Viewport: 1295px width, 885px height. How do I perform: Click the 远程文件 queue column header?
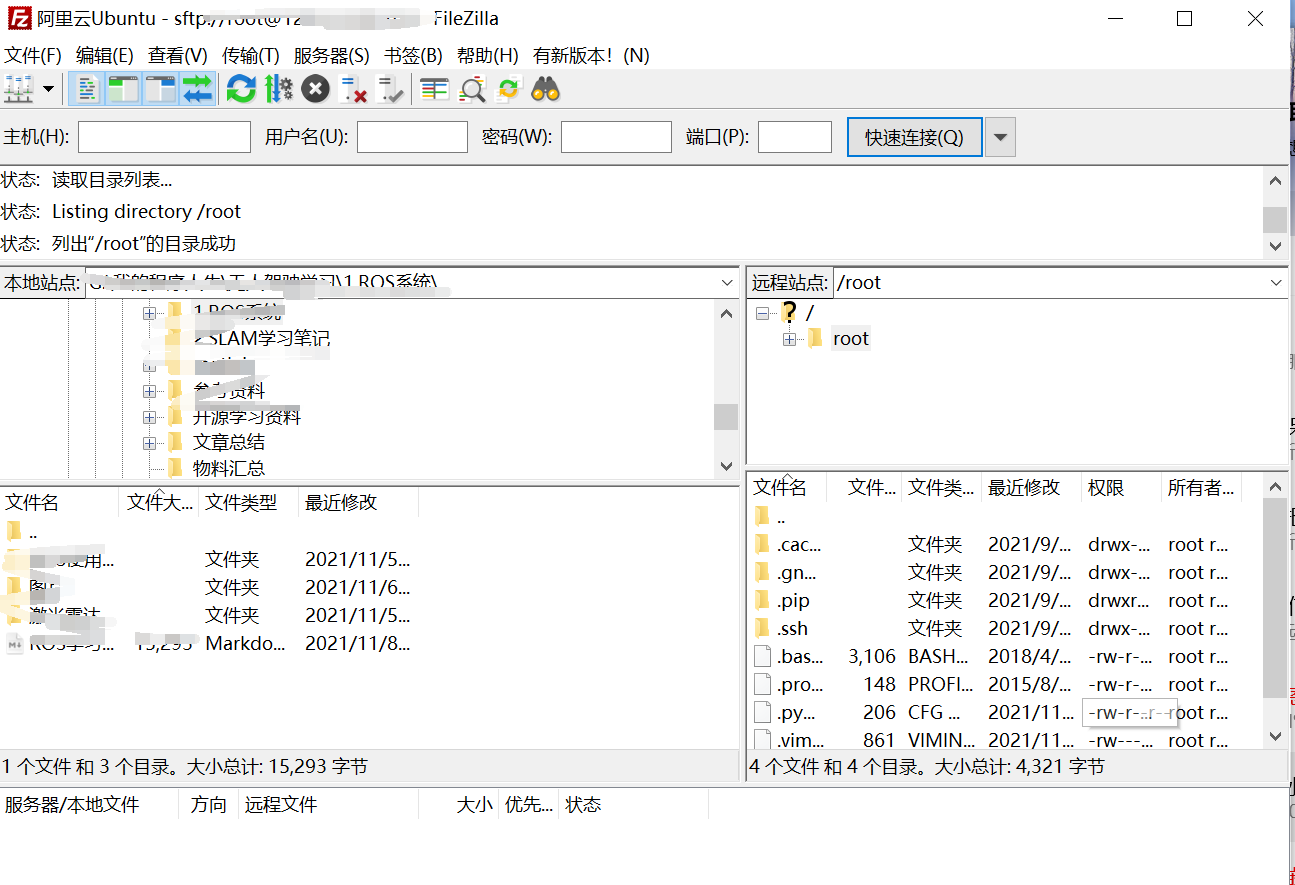(x=329, y=805)
